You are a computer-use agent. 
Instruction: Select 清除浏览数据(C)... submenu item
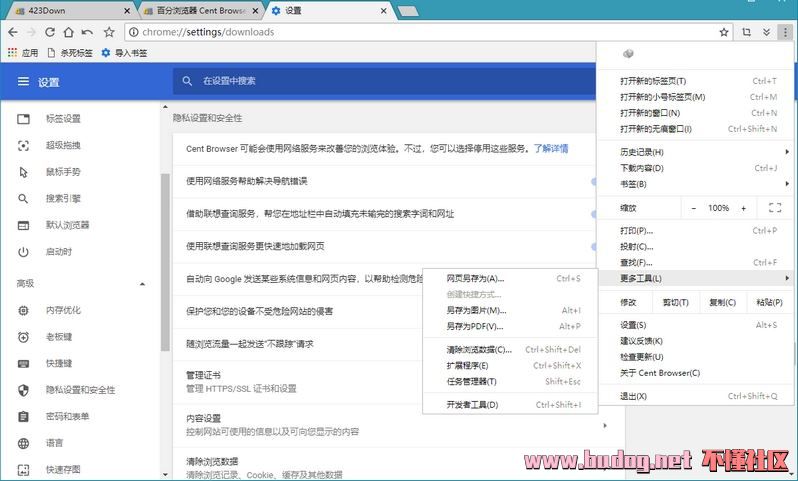tap(510, 350)
